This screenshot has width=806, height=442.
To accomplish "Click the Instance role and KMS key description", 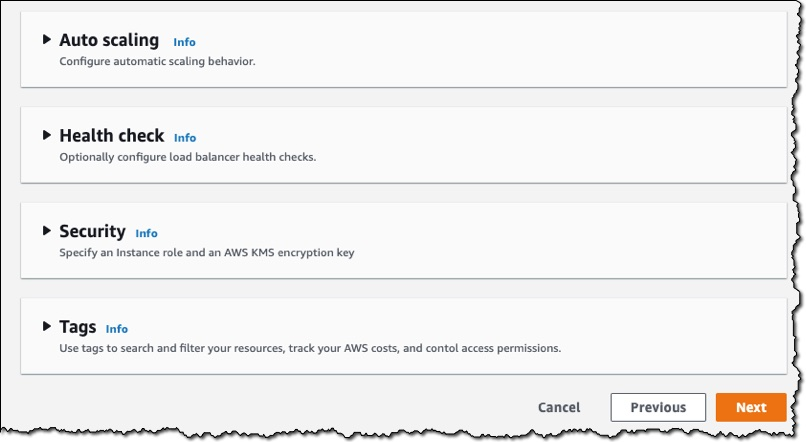I will point(206,253).
